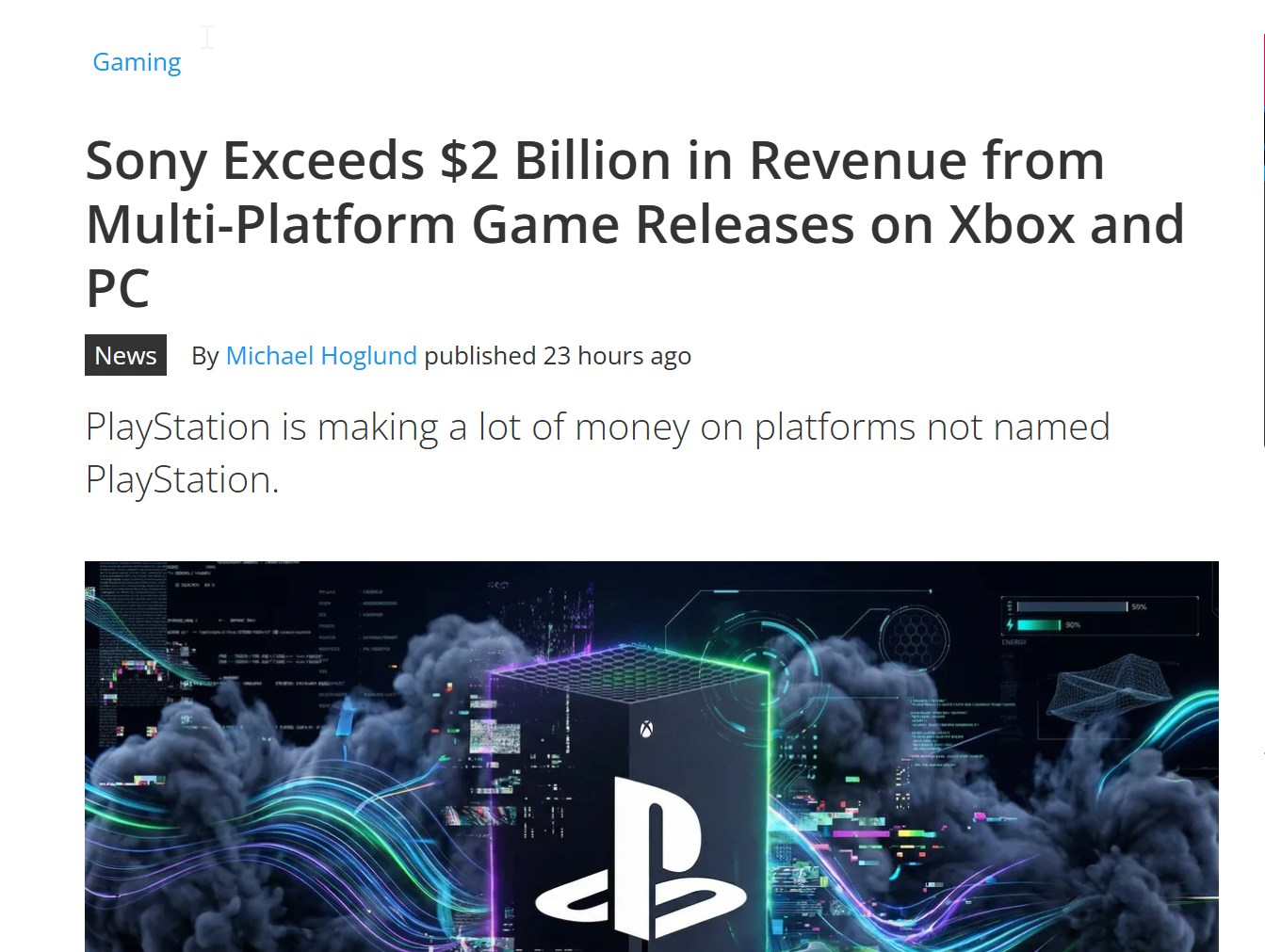Screen dimensions: 1265x952
Task: Click the 'By' byline text
Action: click(205, 356)
